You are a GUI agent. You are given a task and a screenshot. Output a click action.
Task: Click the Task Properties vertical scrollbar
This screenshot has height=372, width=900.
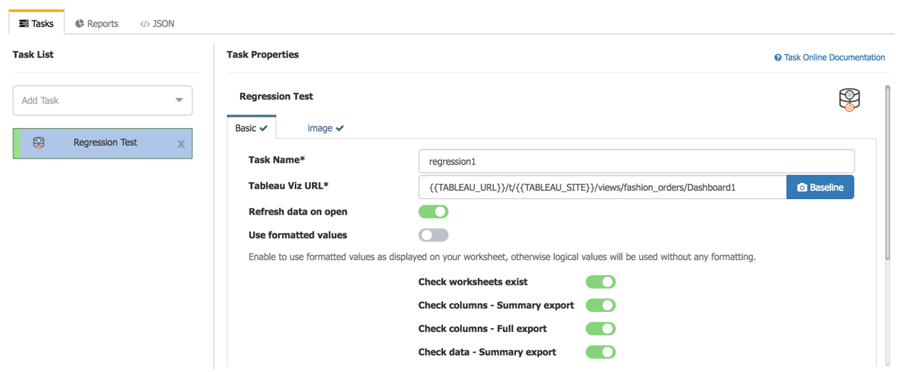tap(887, 172)
